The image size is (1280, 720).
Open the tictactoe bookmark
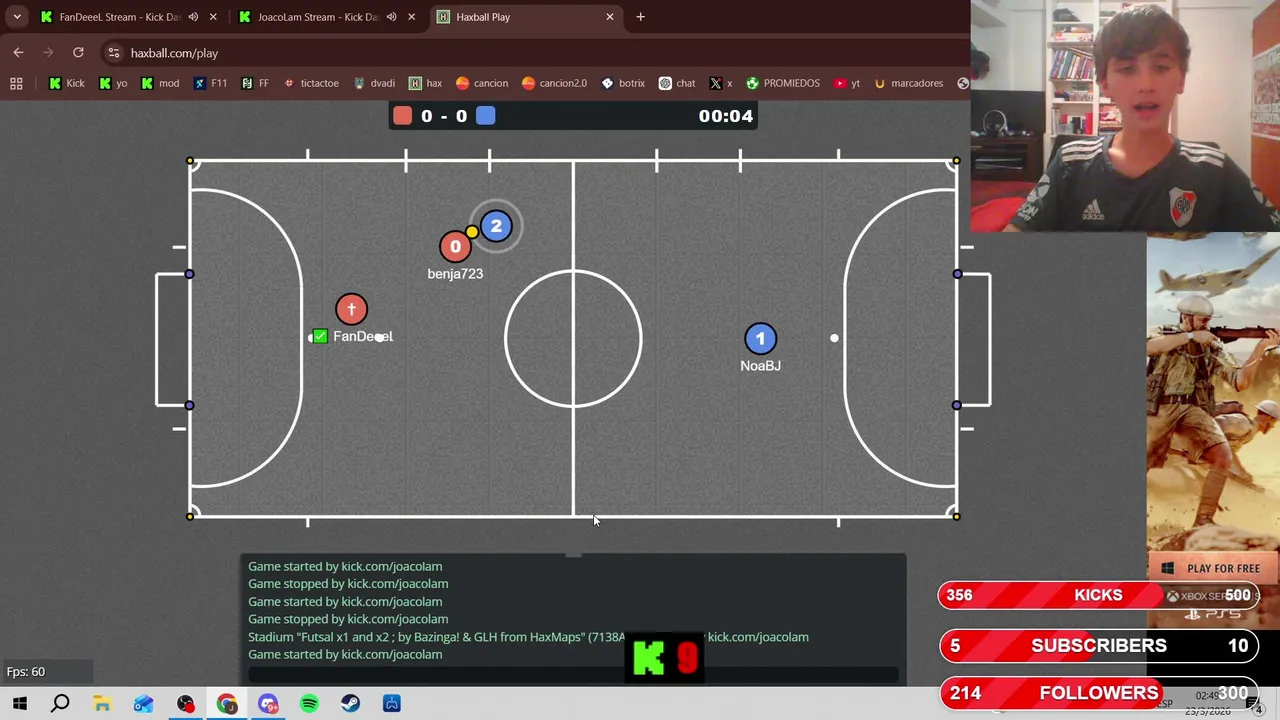coord(310,83)
